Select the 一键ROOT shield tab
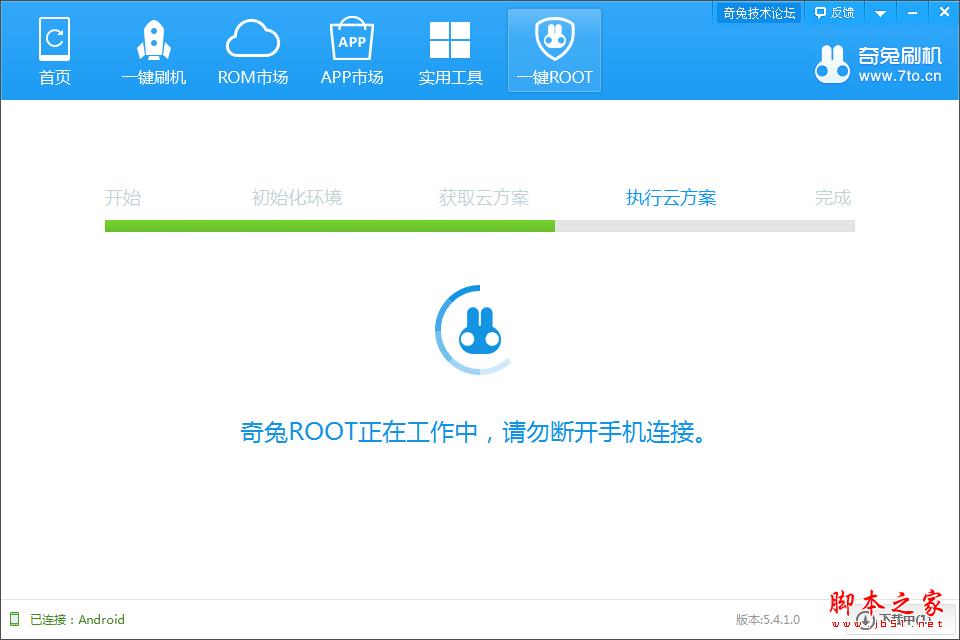The width and height of the screenshot is (960, 640). (554, 51)
